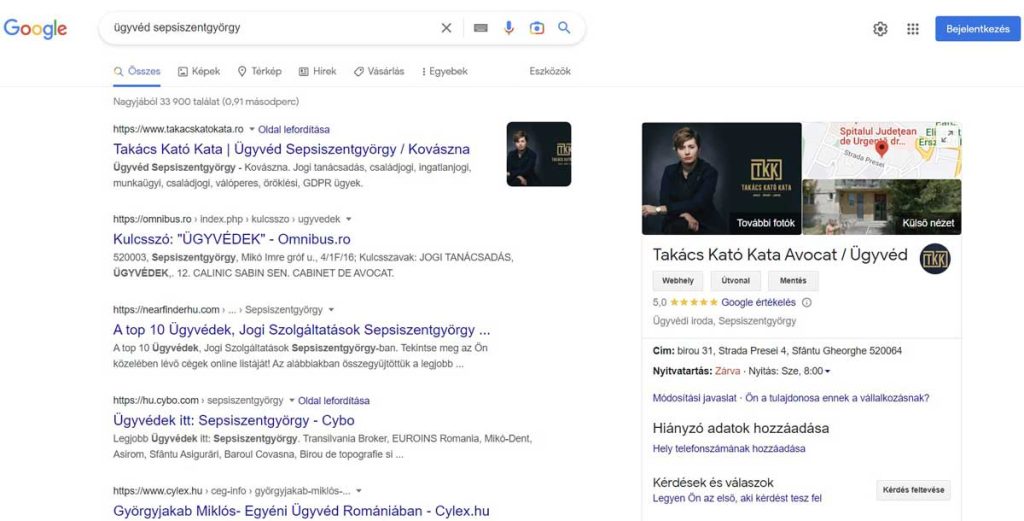This screenshot has width=1024, height=521.
Task: Start voice search with the microphone icon
Action: (x=509, y=28)
